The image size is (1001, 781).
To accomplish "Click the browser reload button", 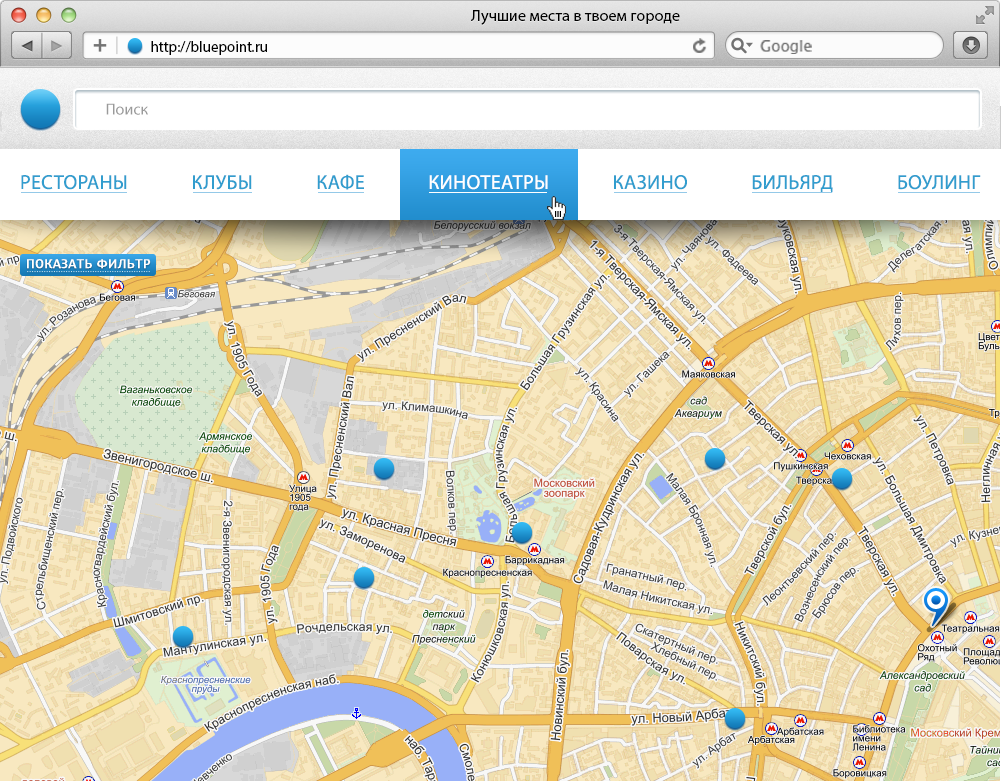I will 700,46.
